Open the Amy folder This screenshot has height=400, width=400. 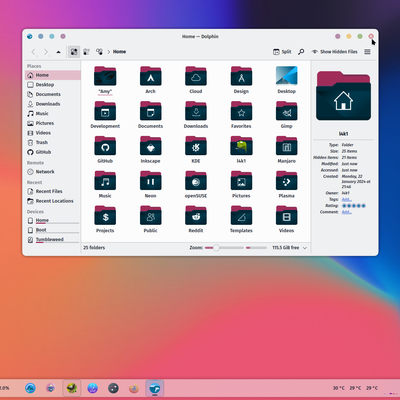pos(105,80)
